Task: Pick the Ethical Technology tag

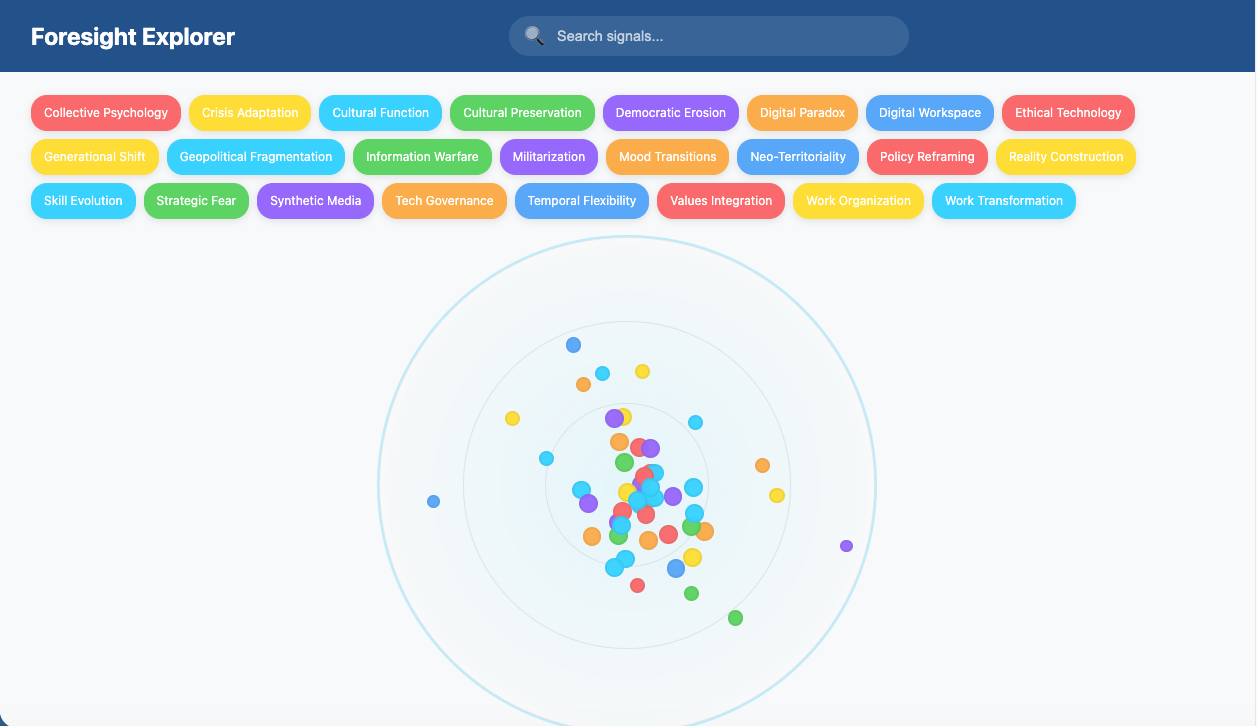Action: pos(1068,113)
